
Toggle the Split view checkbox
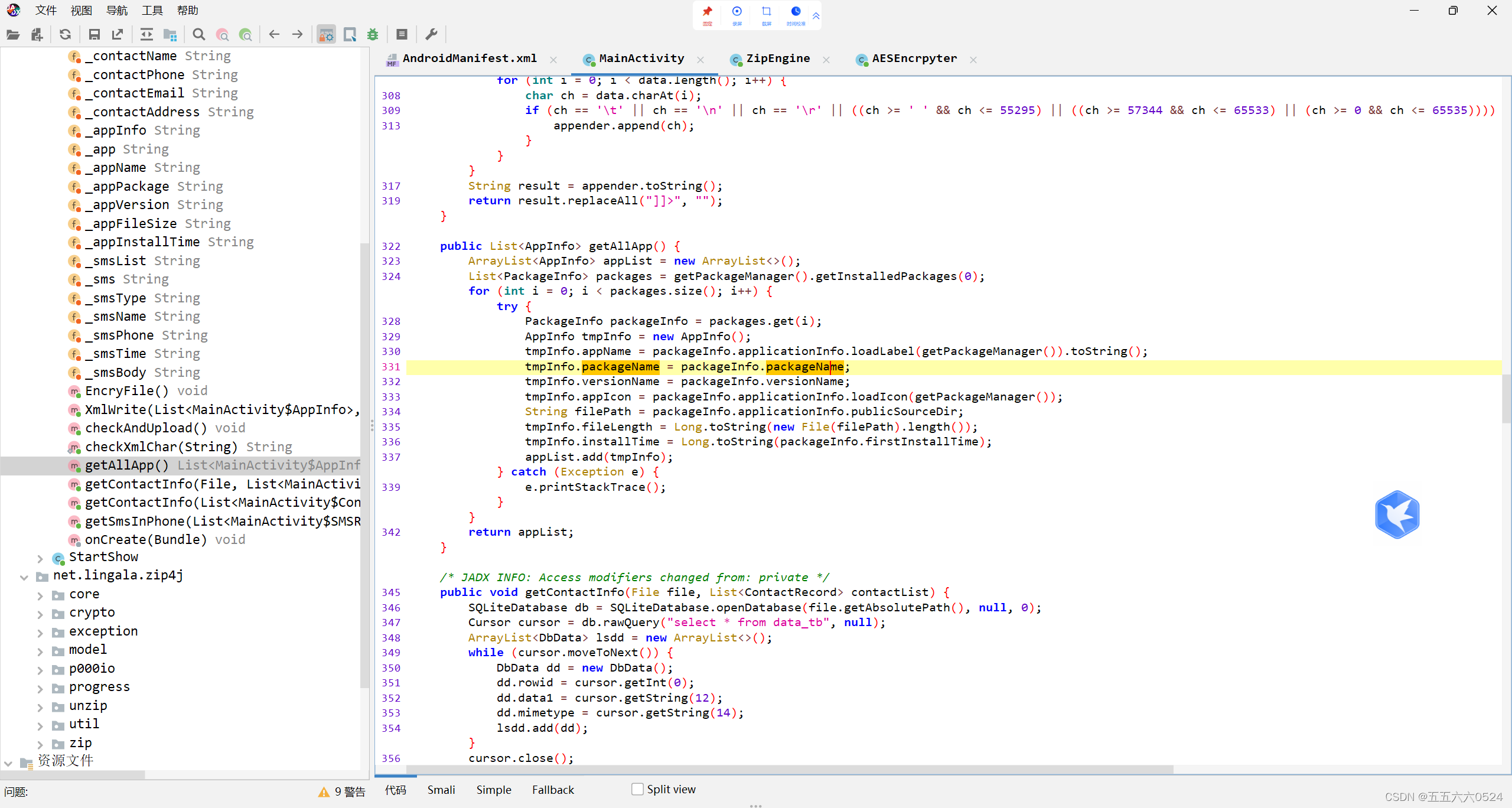coord(637,789)
